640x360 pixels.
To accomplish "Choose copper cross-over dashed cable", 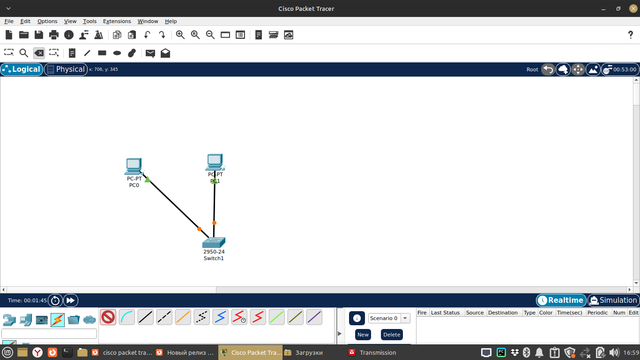I will click(x=164, y=317).
